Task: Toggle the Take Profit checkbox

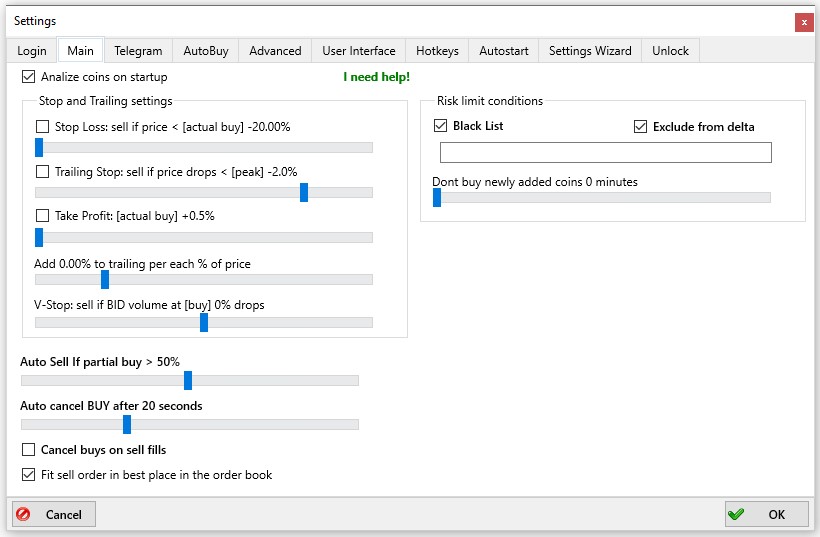Action: (x=43, y=216)
